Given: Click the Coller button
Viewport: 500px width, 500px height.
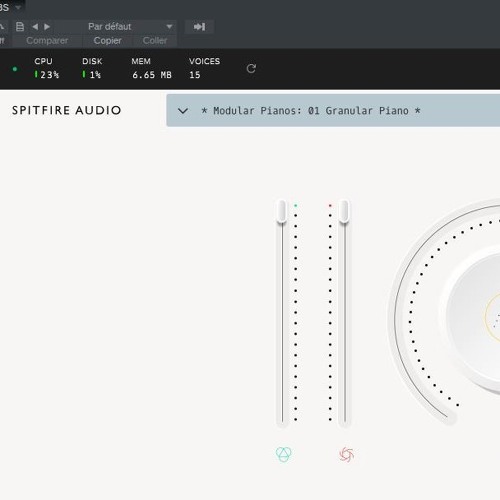Looking at the screenshot, I should coord(155,41).
